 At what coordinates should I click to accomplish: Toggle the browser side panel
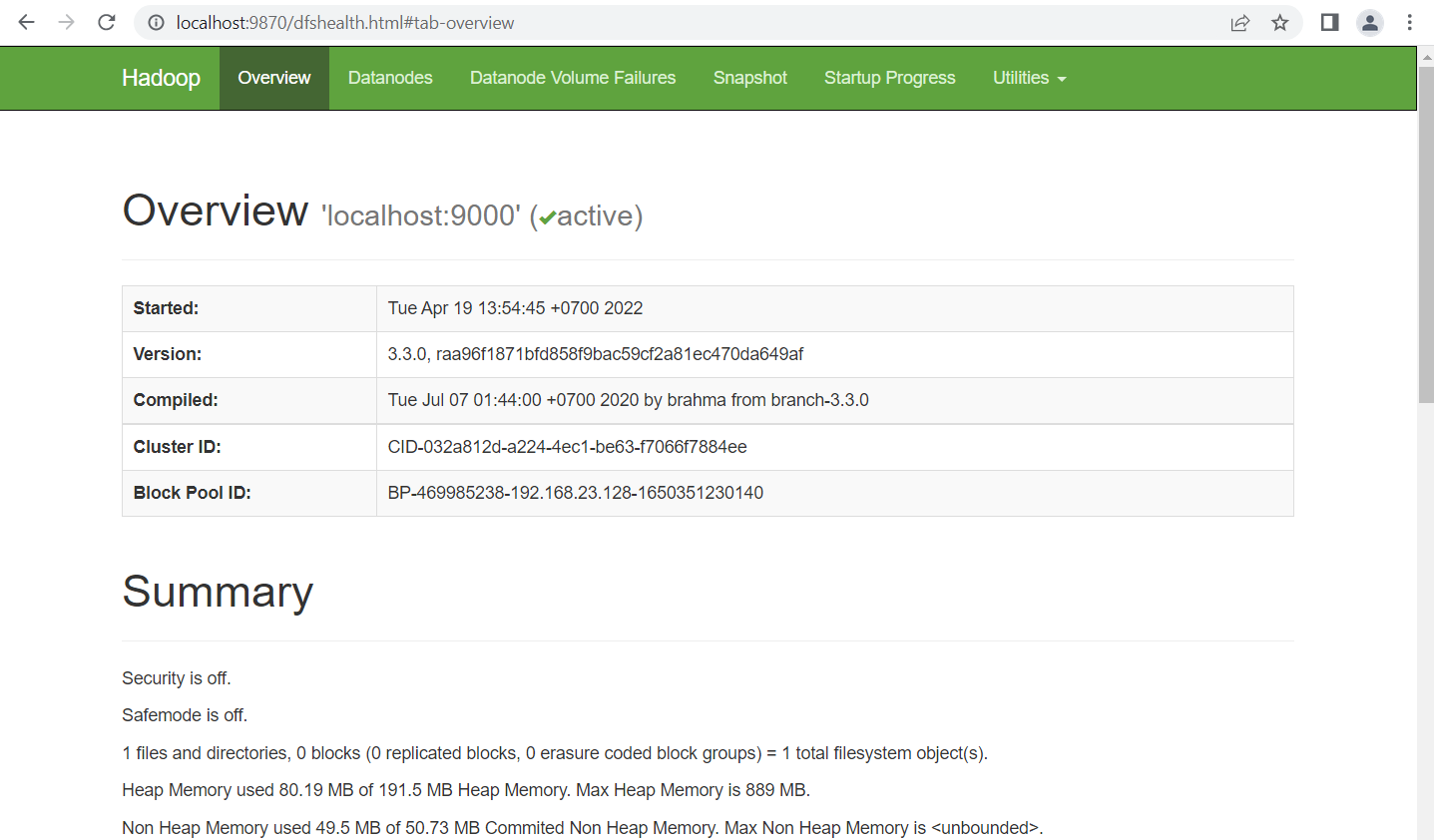(x=1329, y=22)
